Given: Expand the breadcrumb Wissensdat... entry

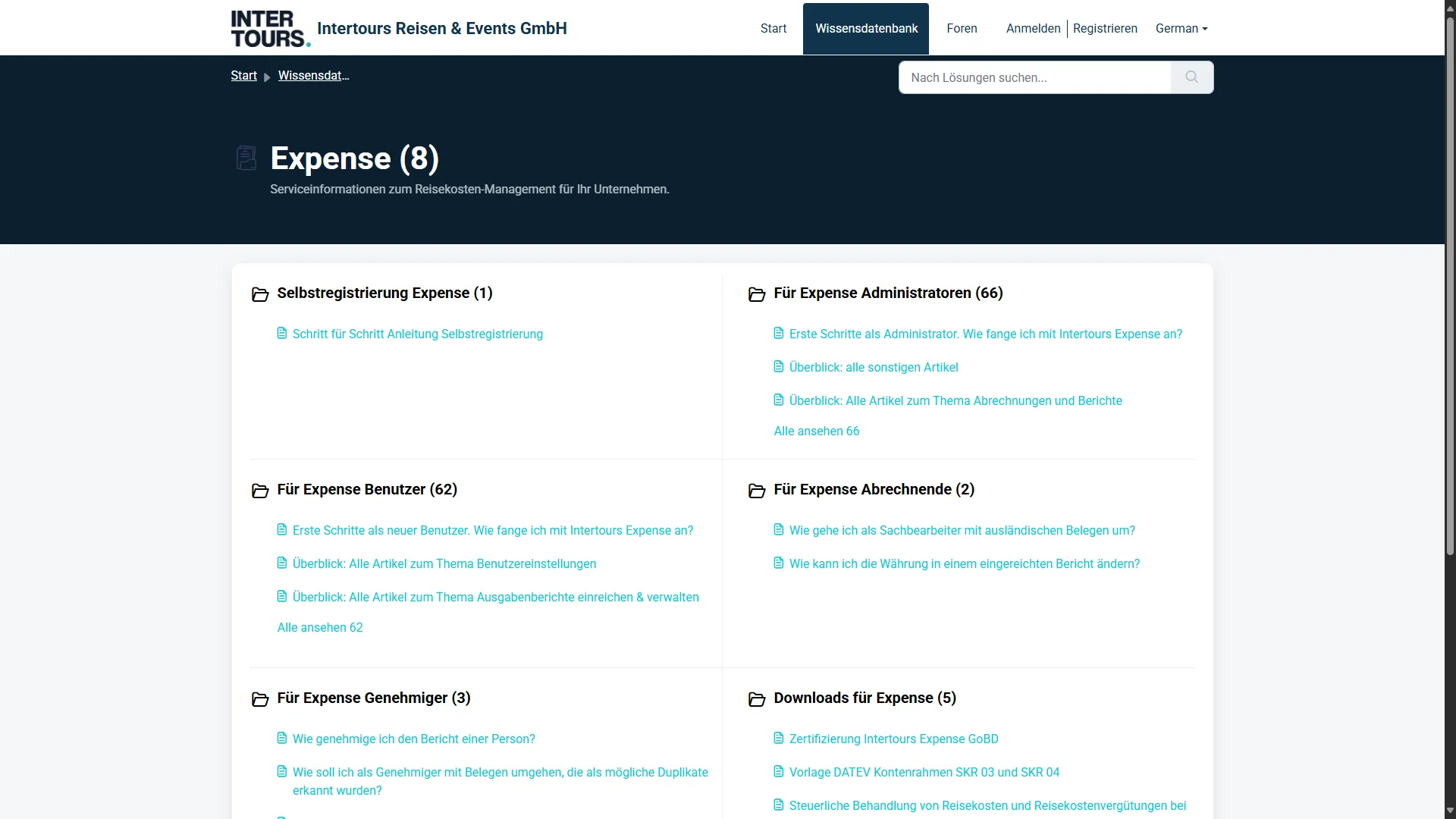Looking at the screenshot, I should pyautogui.click(x=313, y=75).
